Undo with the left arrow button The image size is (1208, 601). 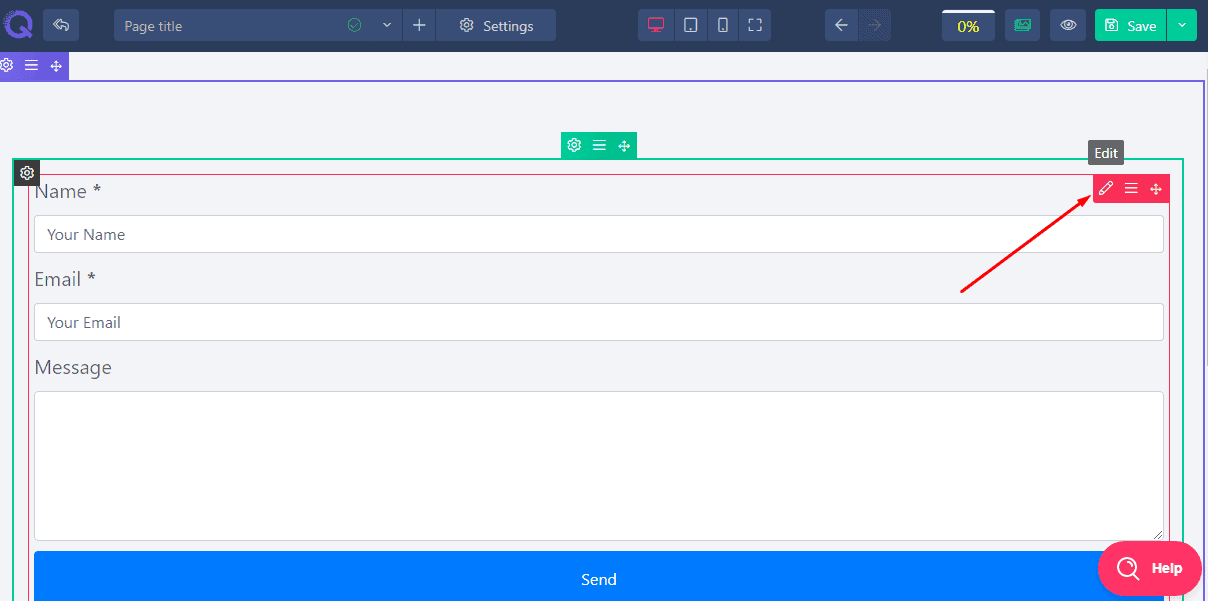841,26
